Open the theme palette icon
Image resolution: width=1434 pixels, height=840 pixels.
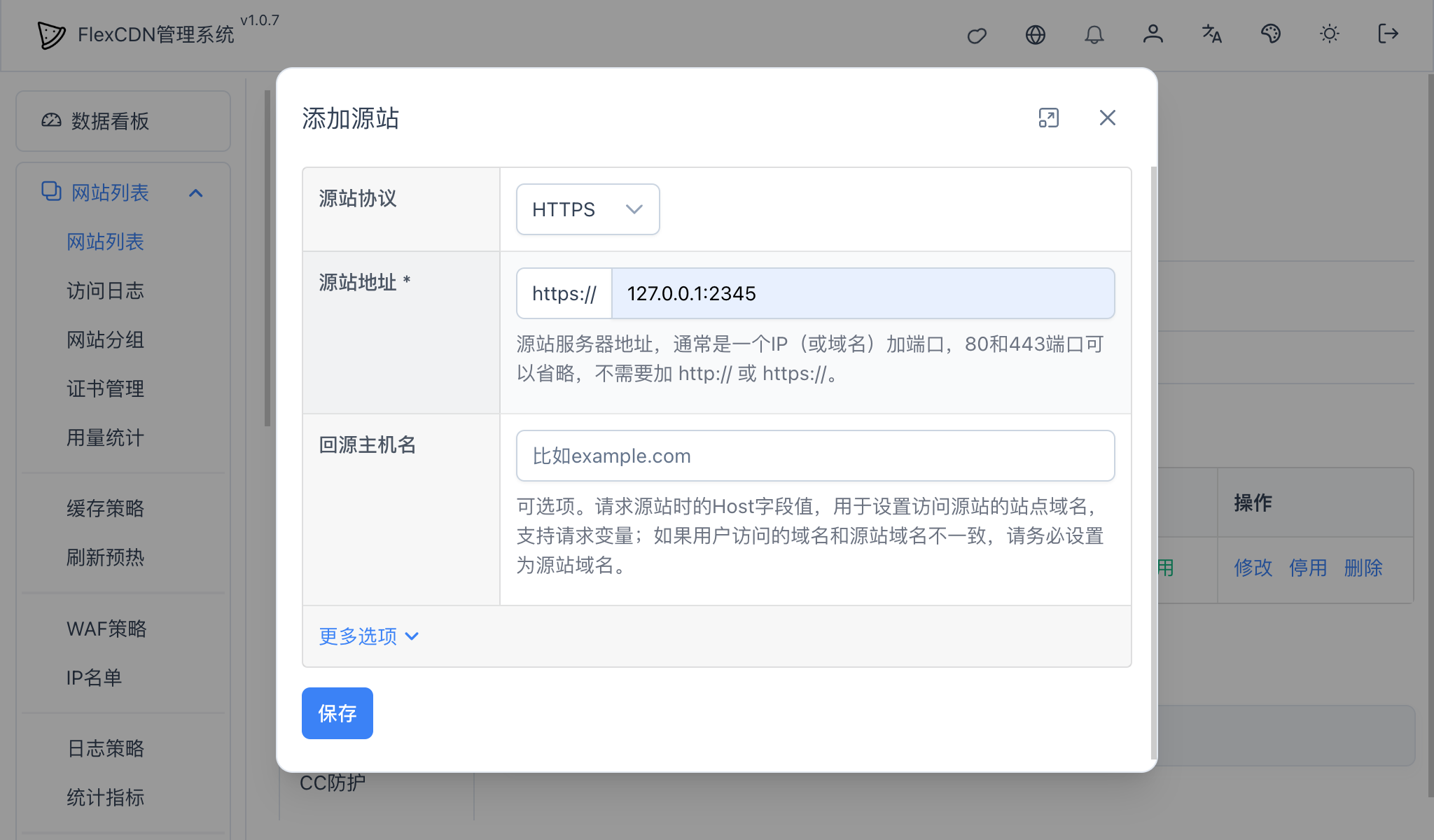(1271, 34)
